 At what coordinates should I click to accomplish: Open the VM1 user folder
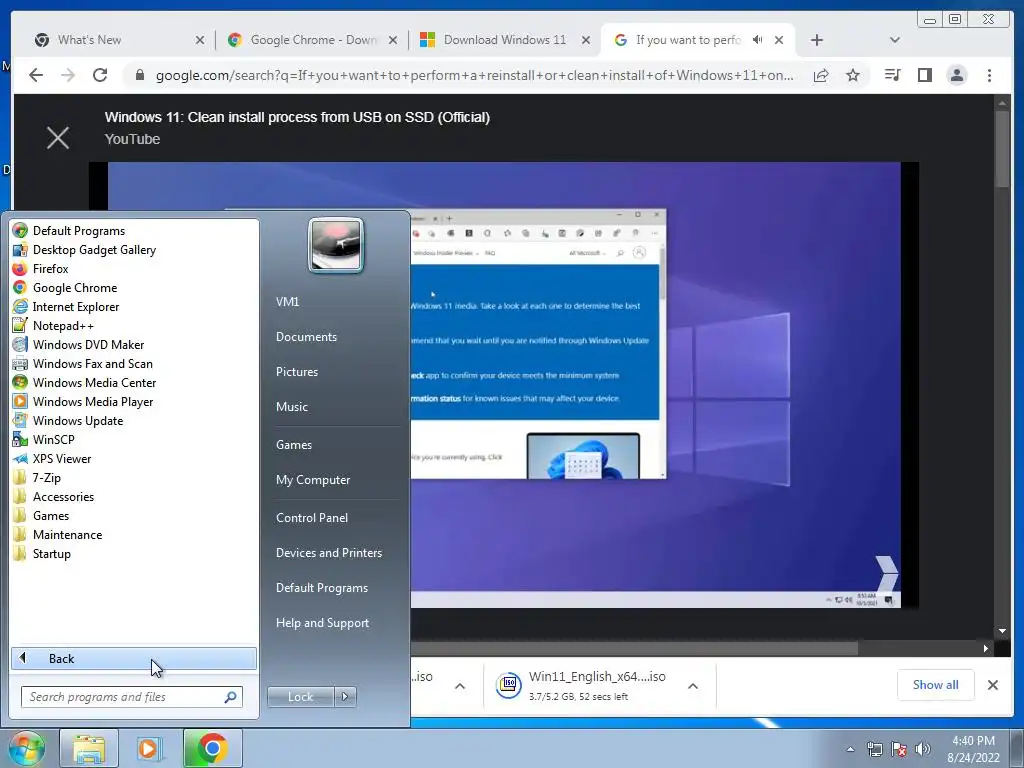pyautogui.click(x=287, y=302)
